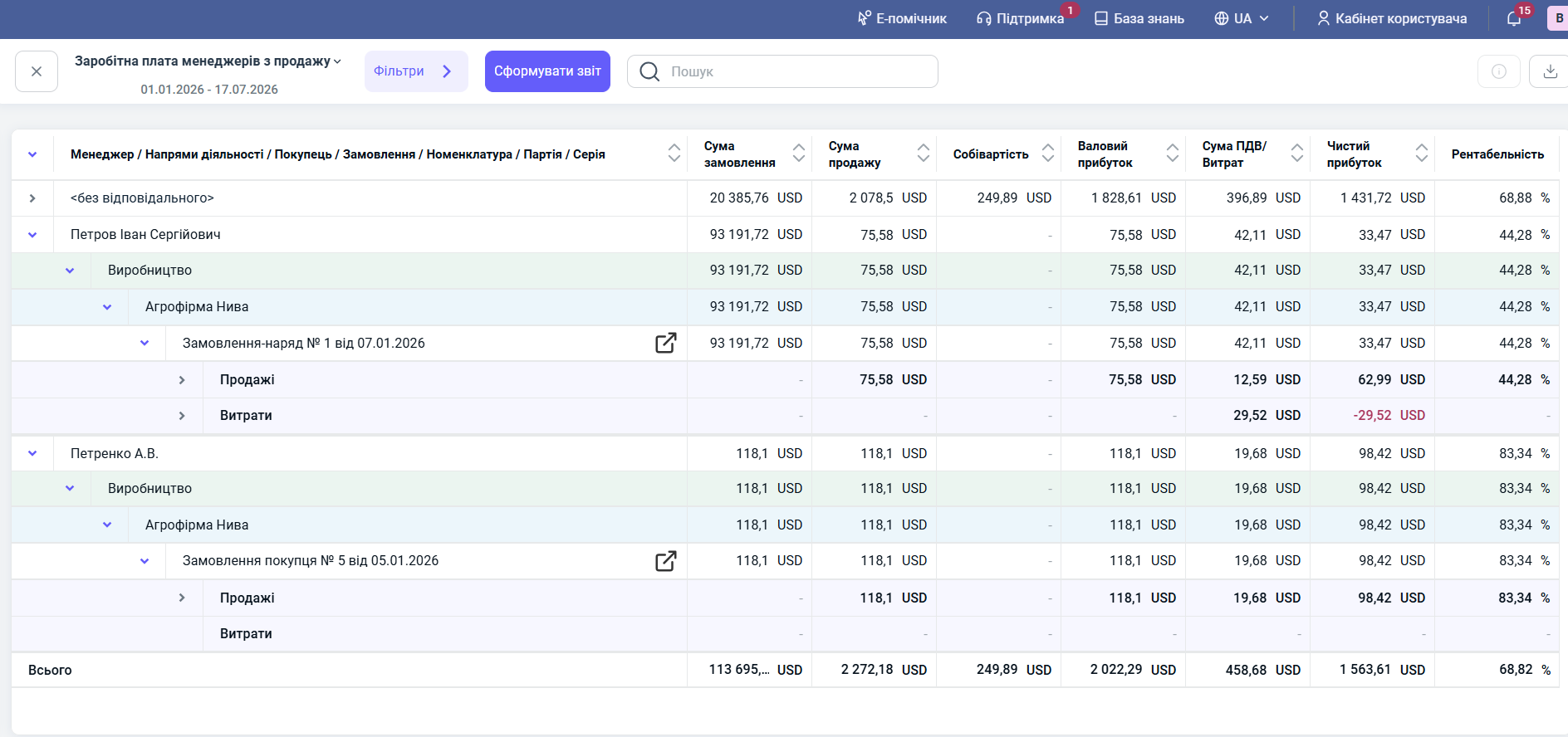Click the download report icon
Image resolution: width=1568 pixels, height=737 pixels.
pyautogui.click(x=1550, y=71)
